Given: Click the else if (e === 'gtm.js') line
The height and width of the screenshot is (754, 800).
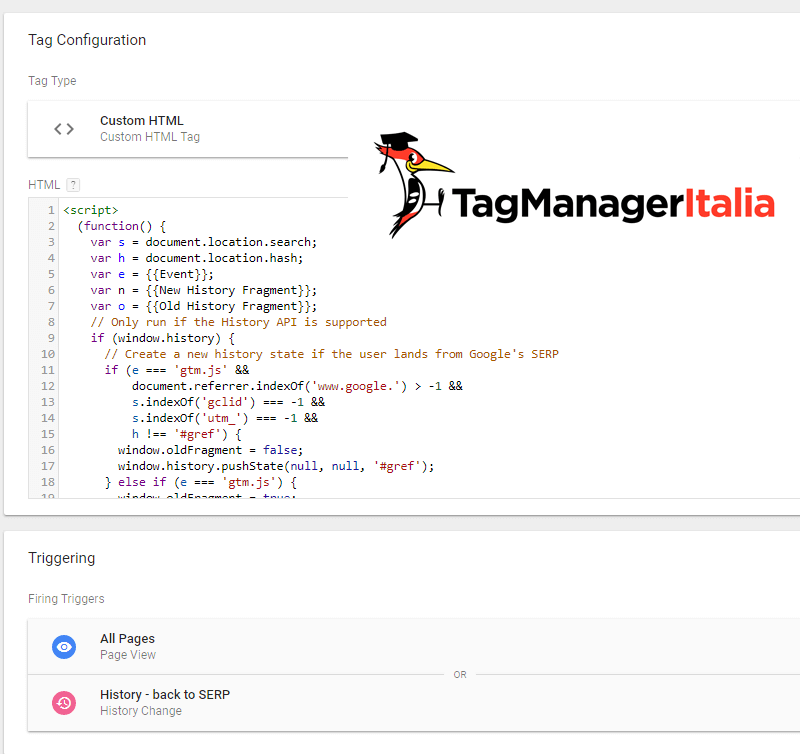Looking at the screenshot, I should click(x=201, y=482).
